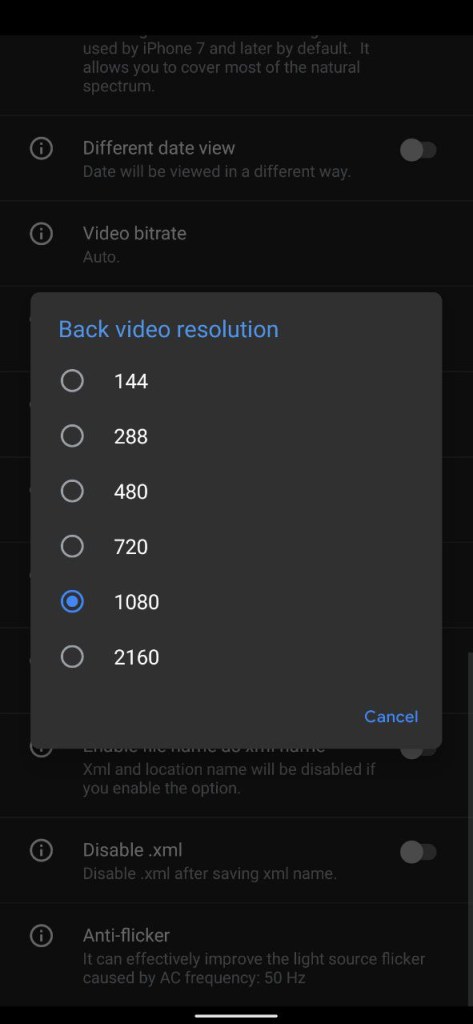473x1024 pixels.
Task: Select the 144 resolution radio button
Action: coord(72,381)
